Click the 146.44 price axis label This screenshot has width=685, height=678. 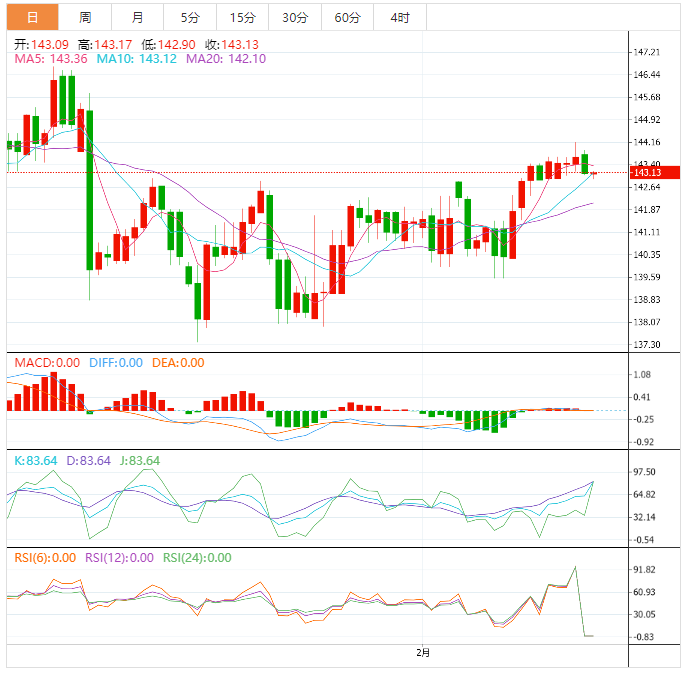647,75
